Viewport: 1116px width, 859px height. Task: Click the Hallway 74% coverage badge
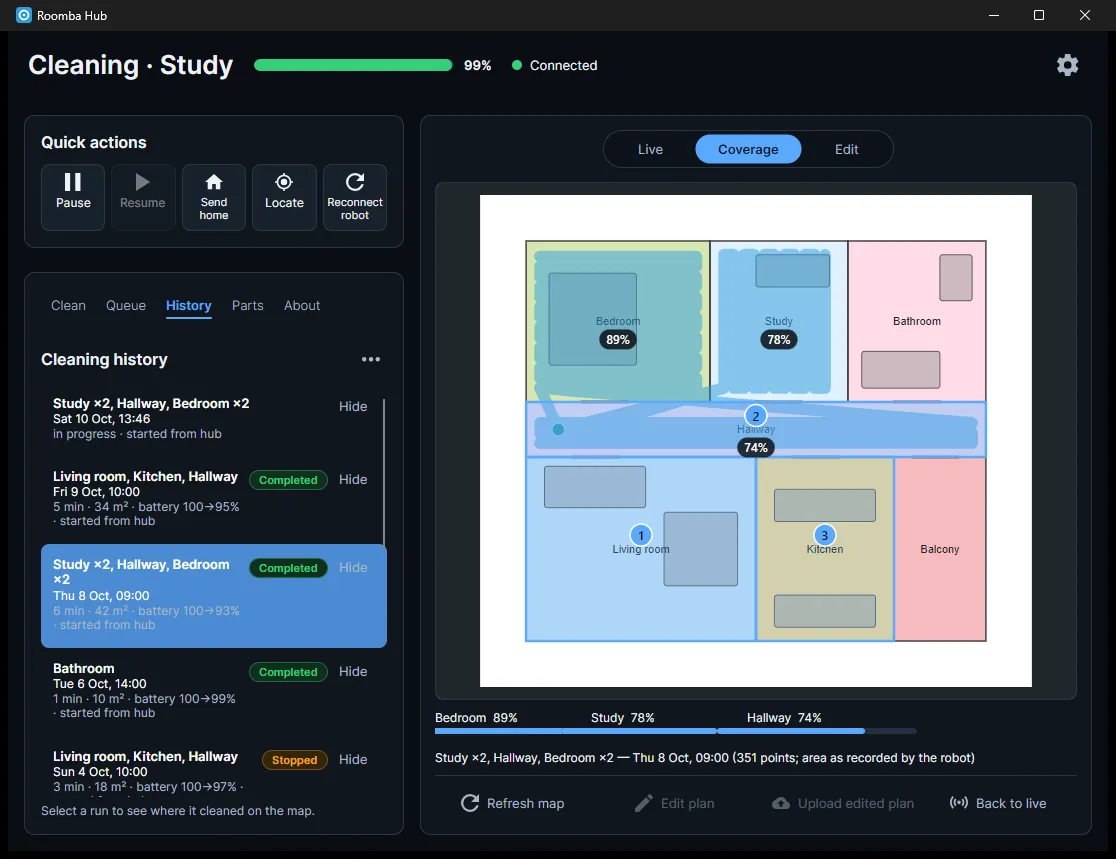coord(756,448)
